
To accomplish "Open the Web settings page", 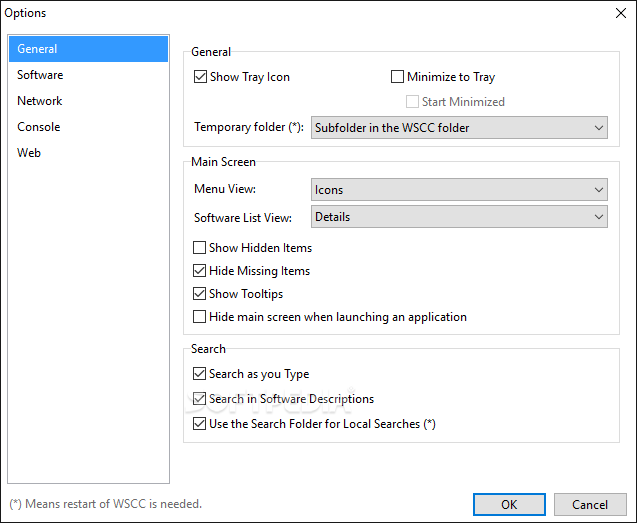I will (29, 153).
